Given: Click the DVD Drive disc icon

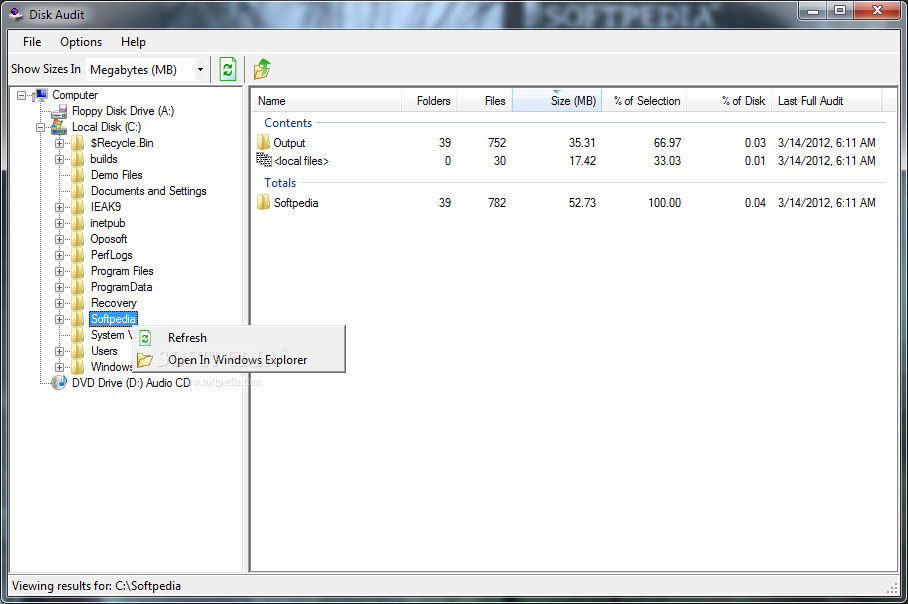Looking at the screenshot, I should tap(59, 383).
